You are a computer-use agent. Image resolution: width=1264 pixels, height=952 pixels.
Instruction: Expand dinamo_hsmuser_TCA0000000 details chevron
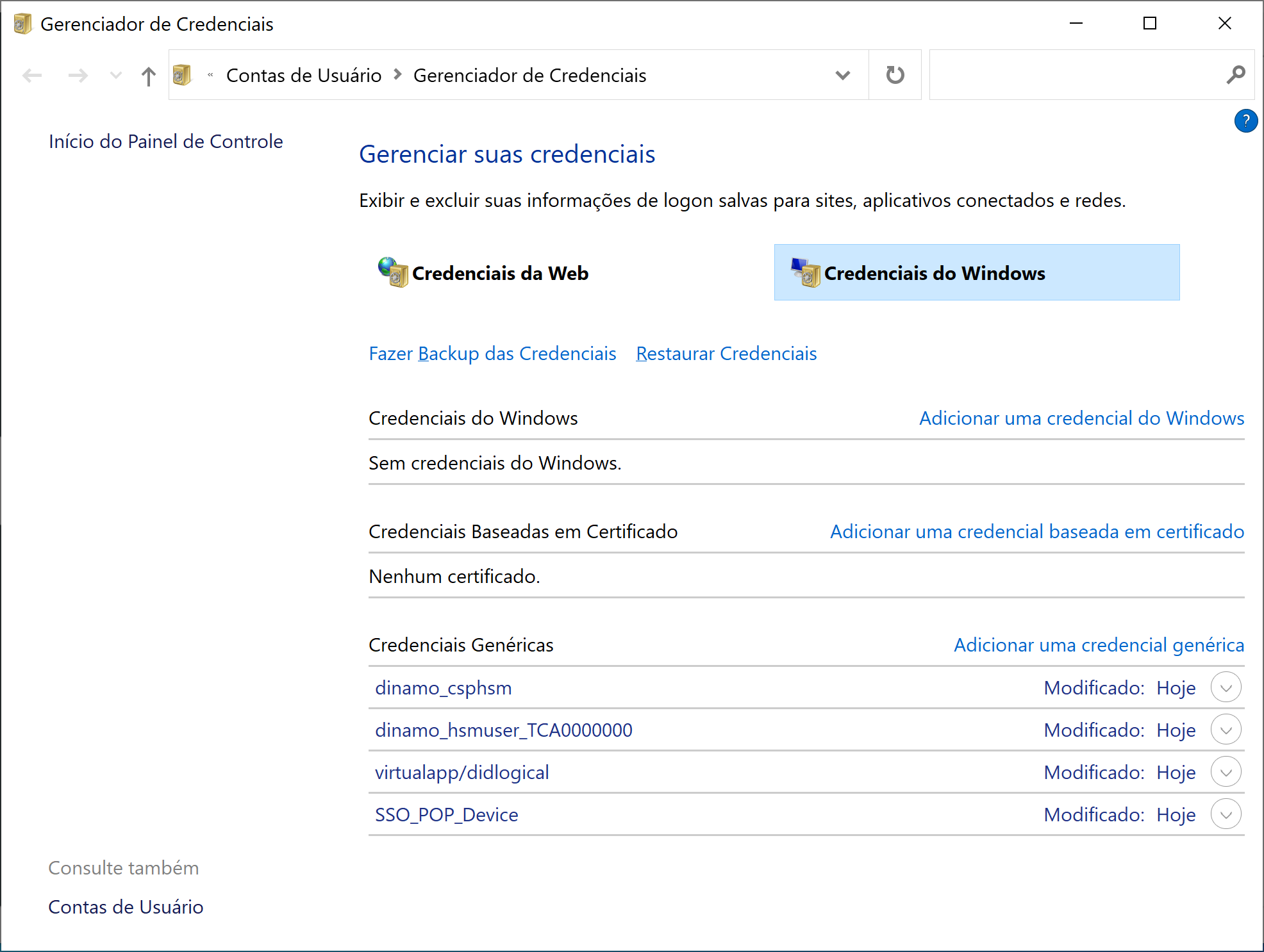1226,730
